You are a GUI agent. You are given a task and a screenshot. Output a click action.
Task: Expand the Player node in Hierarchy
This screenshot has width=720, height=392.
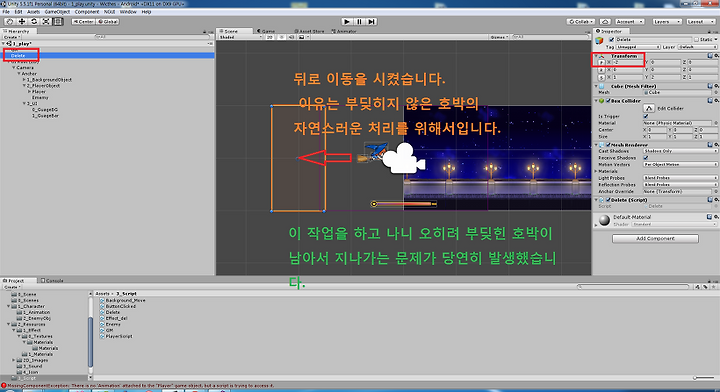click(x=29, y=91)
